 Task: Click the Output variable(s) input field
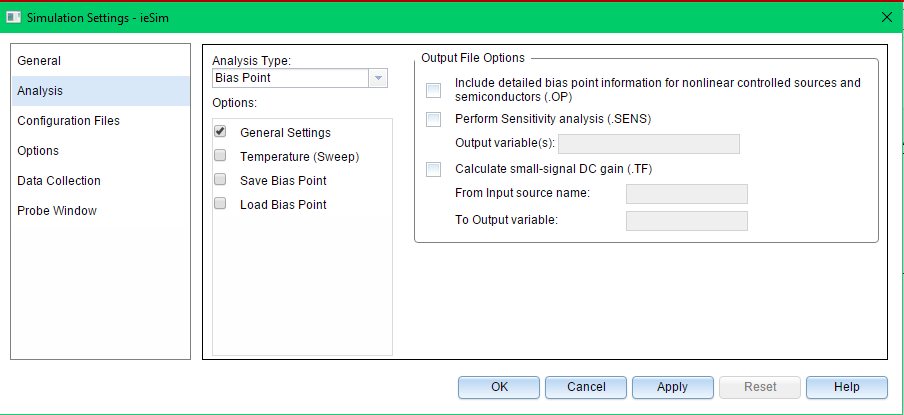click(649, 144)
